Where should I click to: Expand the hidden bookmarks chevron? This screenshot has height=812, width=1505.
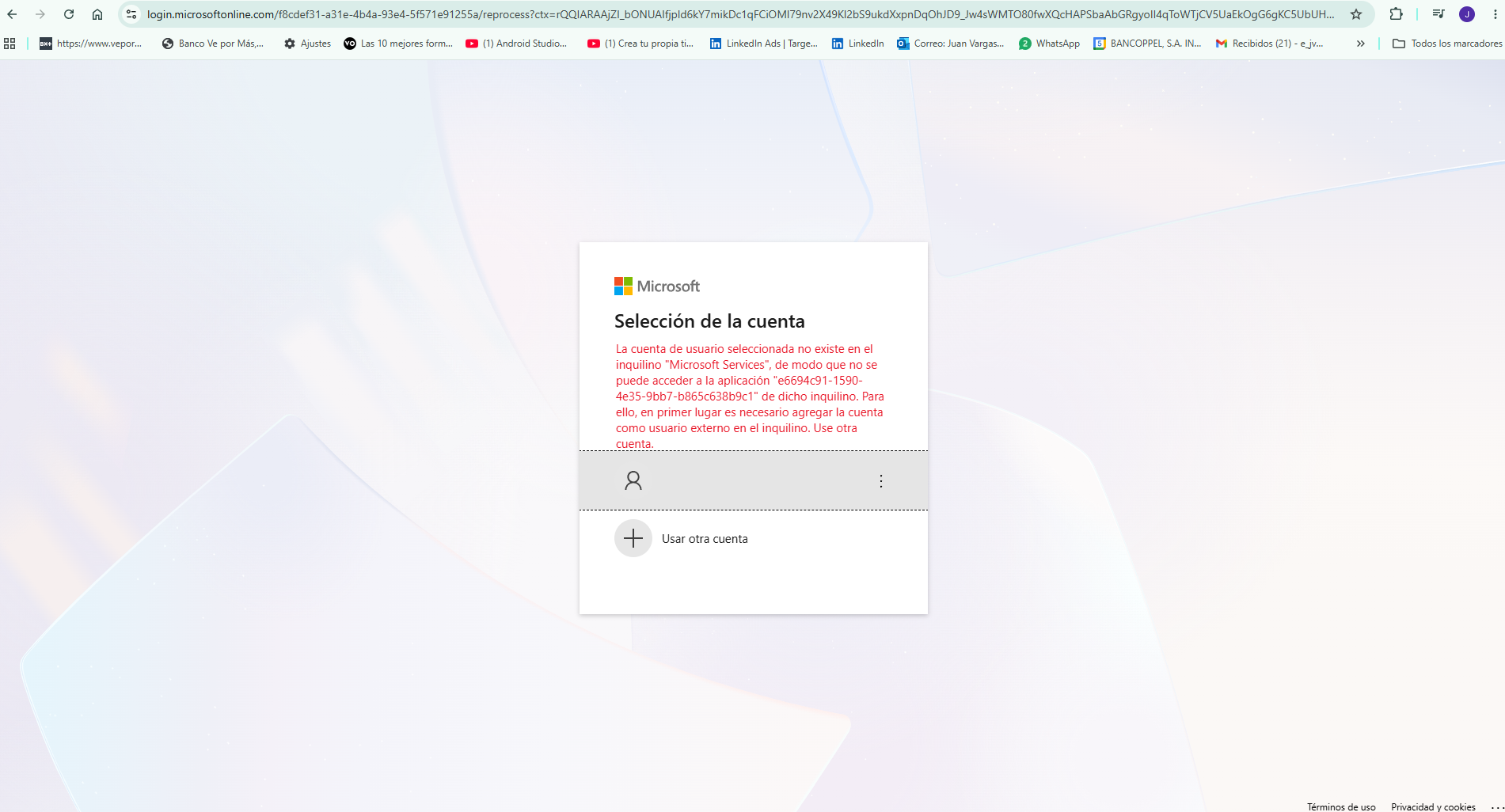[1360, 44]
